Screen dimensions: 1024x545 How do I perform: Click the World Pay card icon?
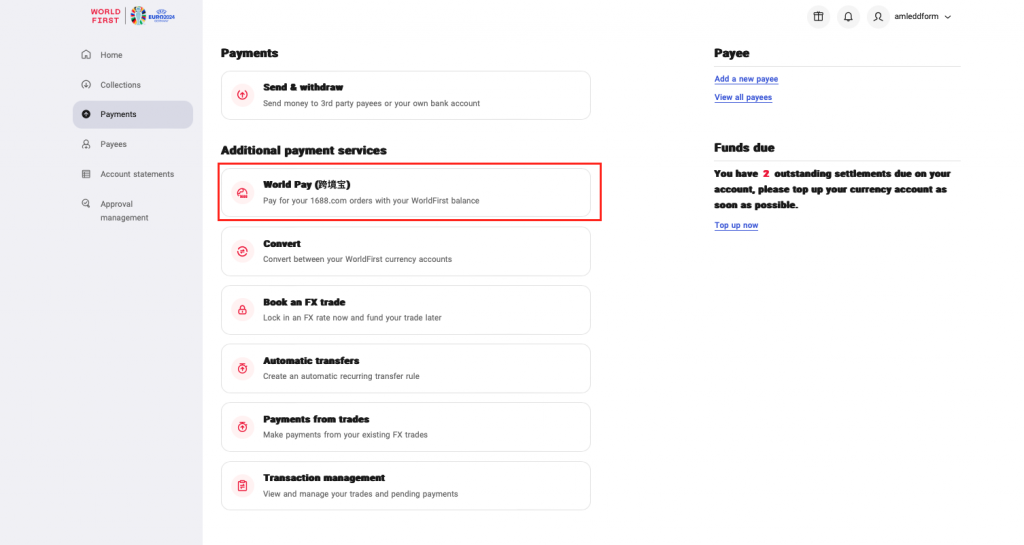click(242, 193)
